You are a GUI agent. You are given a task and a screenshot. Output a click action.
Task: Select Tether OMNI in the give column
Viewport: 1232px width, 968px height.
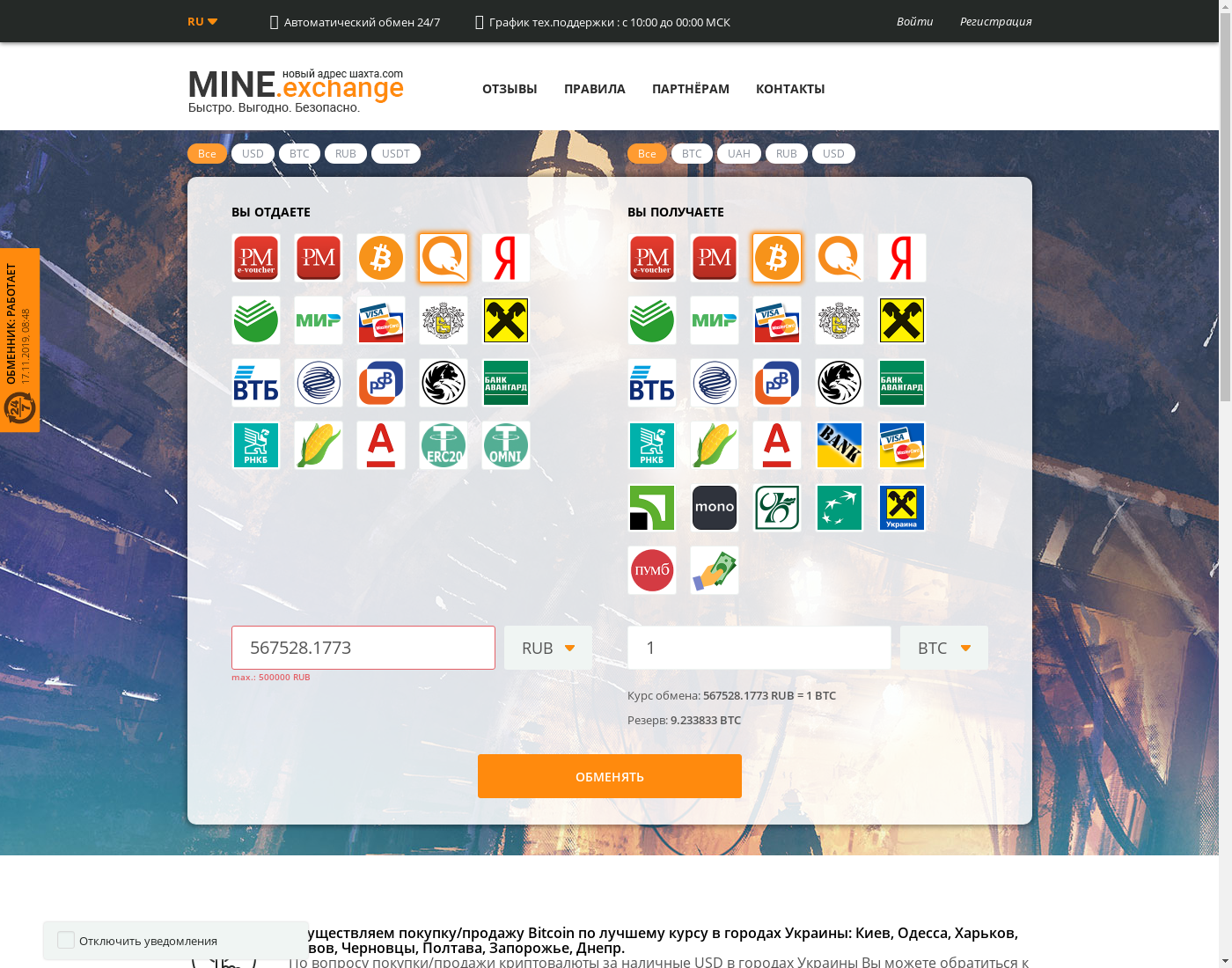pos(506,445)
